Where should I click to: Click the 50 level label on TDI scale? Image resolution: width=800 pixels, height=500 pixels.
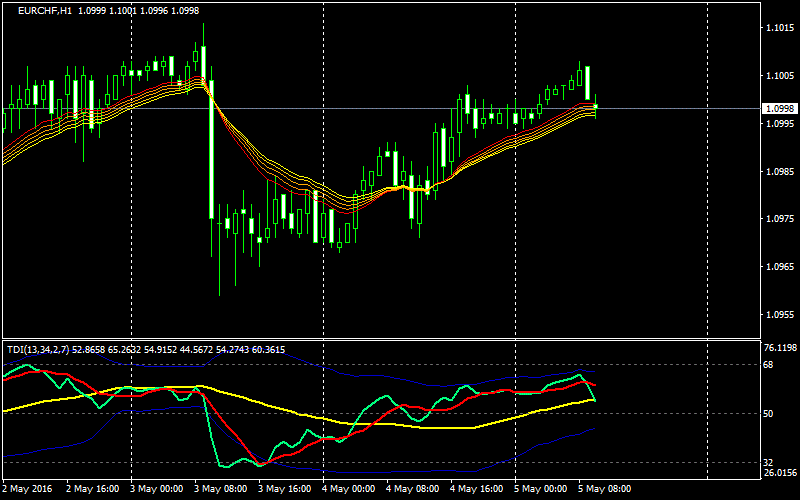pos(768,413)
